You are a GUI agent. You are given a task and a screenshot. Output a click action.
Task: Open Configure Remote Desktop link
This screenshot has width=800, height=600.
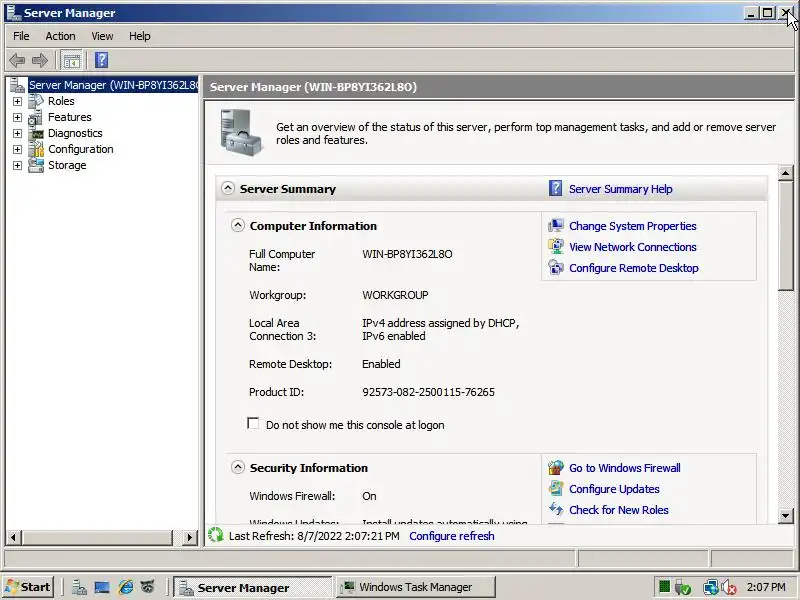tap(634, 268)
